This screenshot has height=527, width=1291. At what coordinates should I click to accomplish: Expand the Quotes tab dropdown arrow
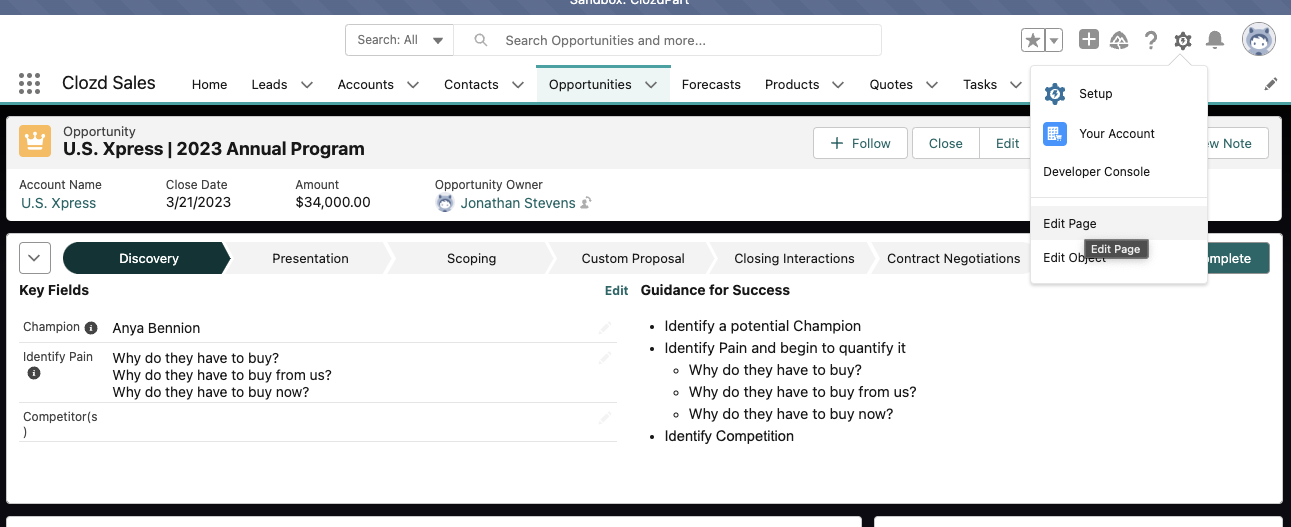click(932, 85)
